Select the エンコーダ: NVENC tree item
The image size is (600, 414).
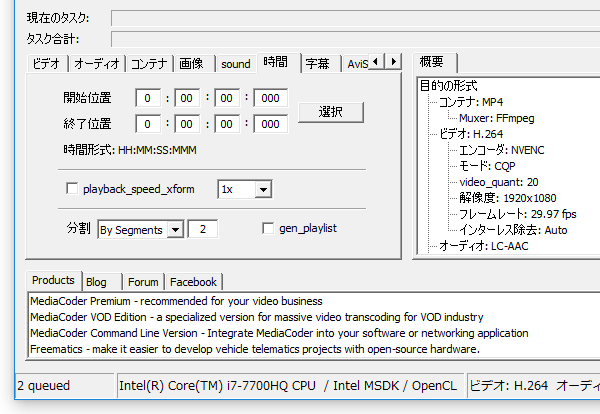(501, 150)
